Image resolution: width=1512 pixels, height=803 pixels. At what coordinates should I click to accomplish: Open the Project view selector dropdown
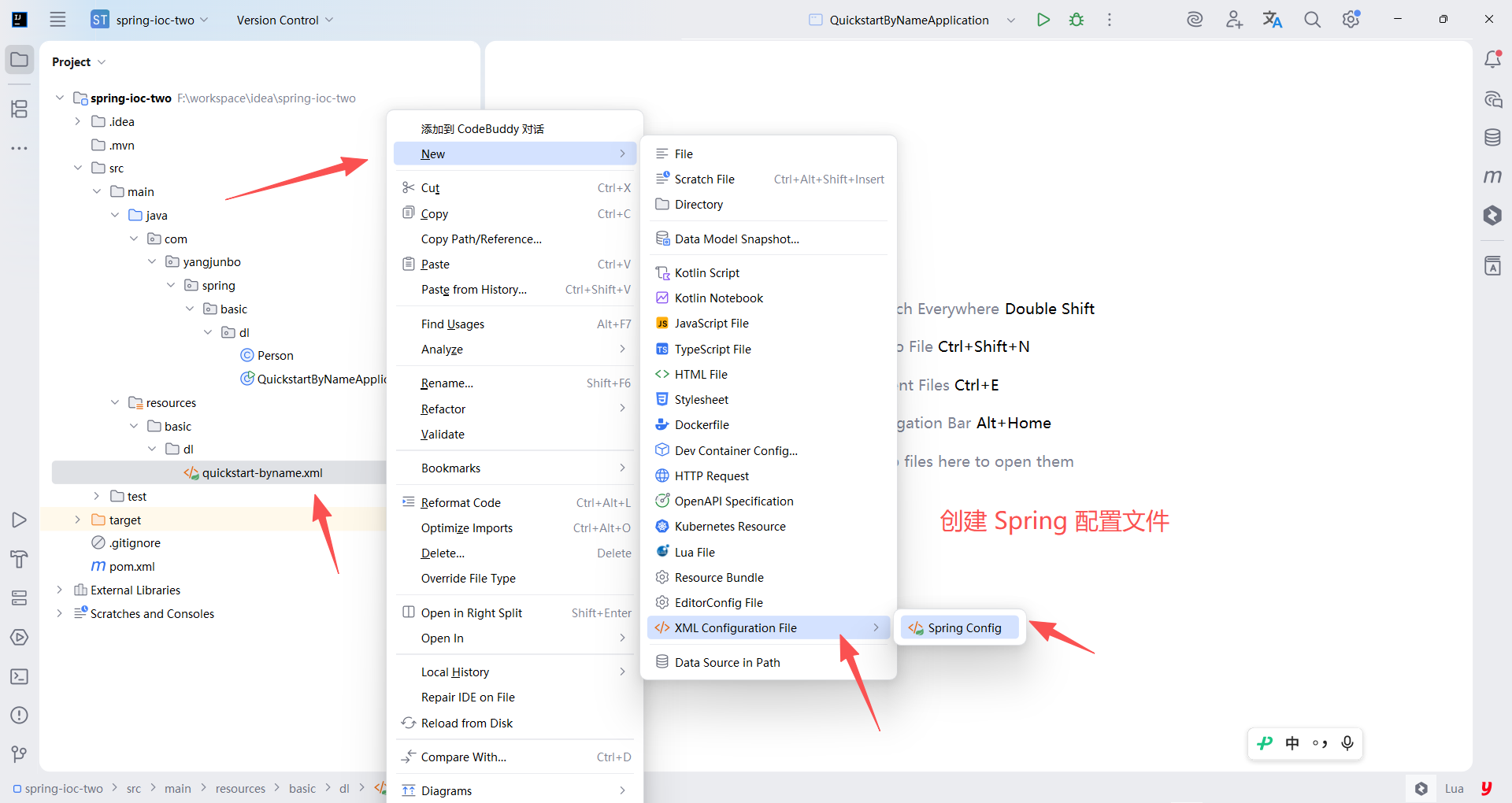coord(79,62)
